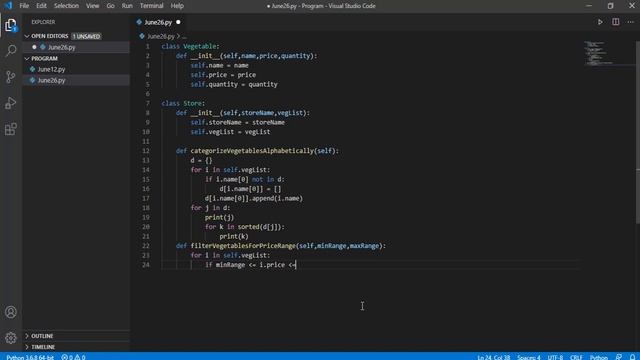Click 'self.quantity = quantity' code line
640x360 pixels.
pyautogui.click(x=234, y=84)
